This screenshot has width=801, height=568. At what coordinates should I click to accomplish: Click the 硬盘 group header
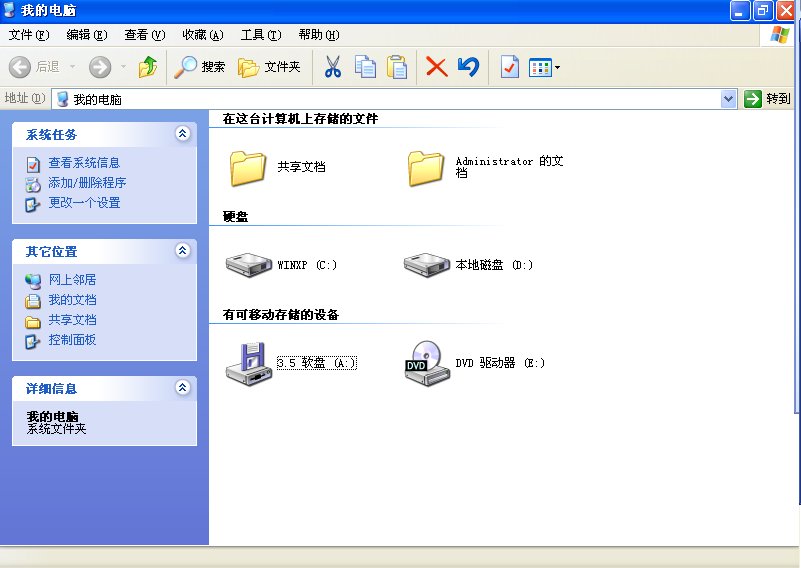coord(235,217)
